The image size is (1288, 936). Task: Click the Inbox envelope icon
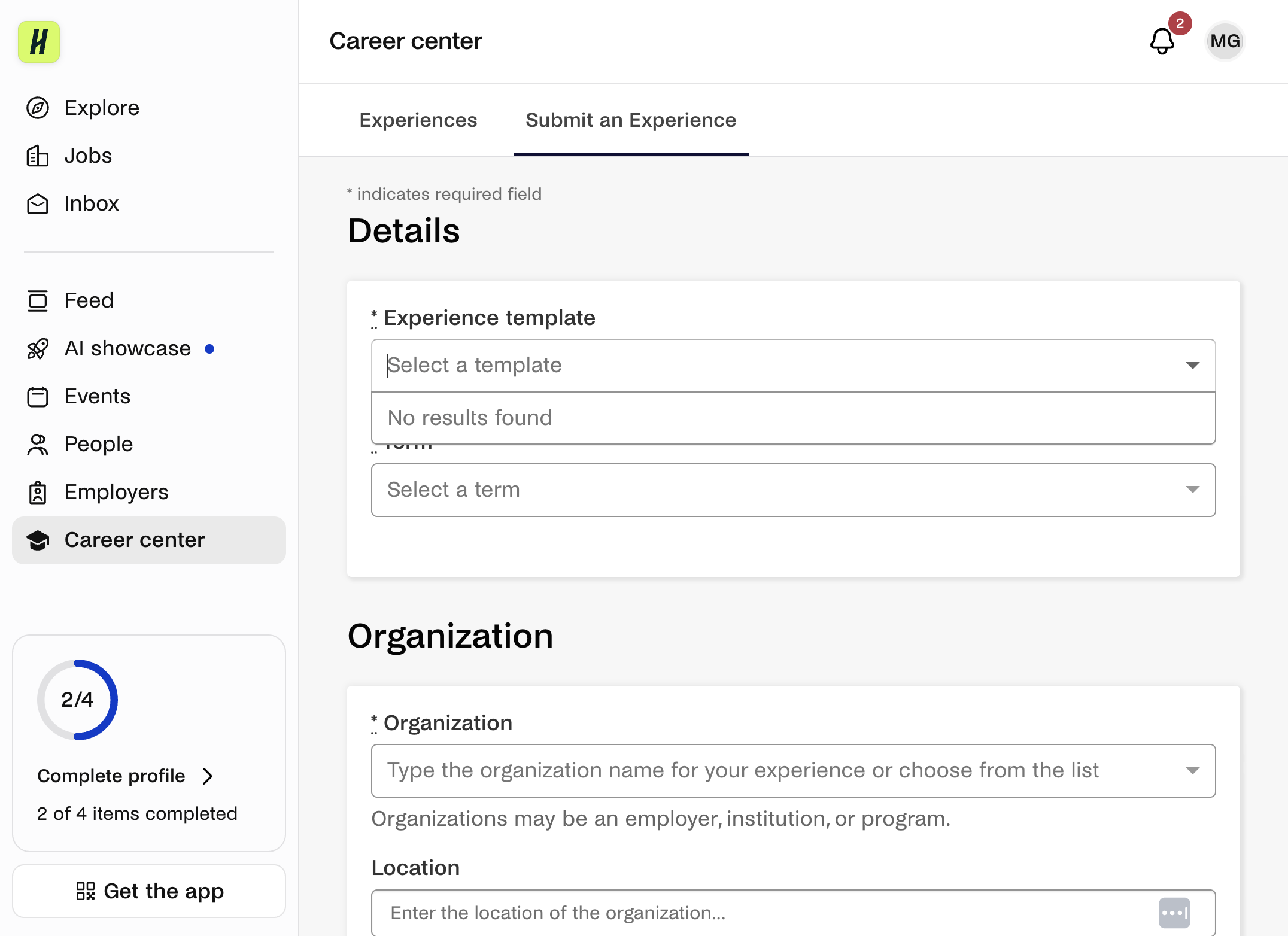[x=38, y=203]
